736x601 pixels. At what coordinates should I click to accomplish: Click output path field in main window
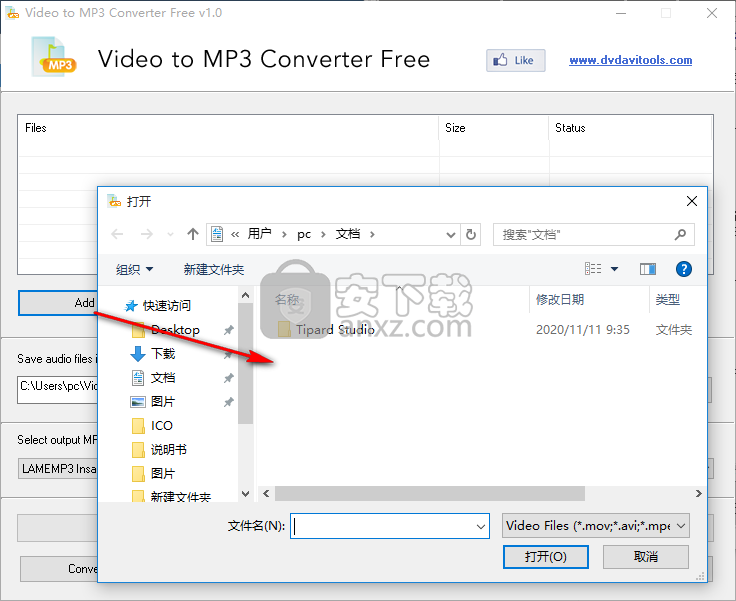tap(58, 389)
